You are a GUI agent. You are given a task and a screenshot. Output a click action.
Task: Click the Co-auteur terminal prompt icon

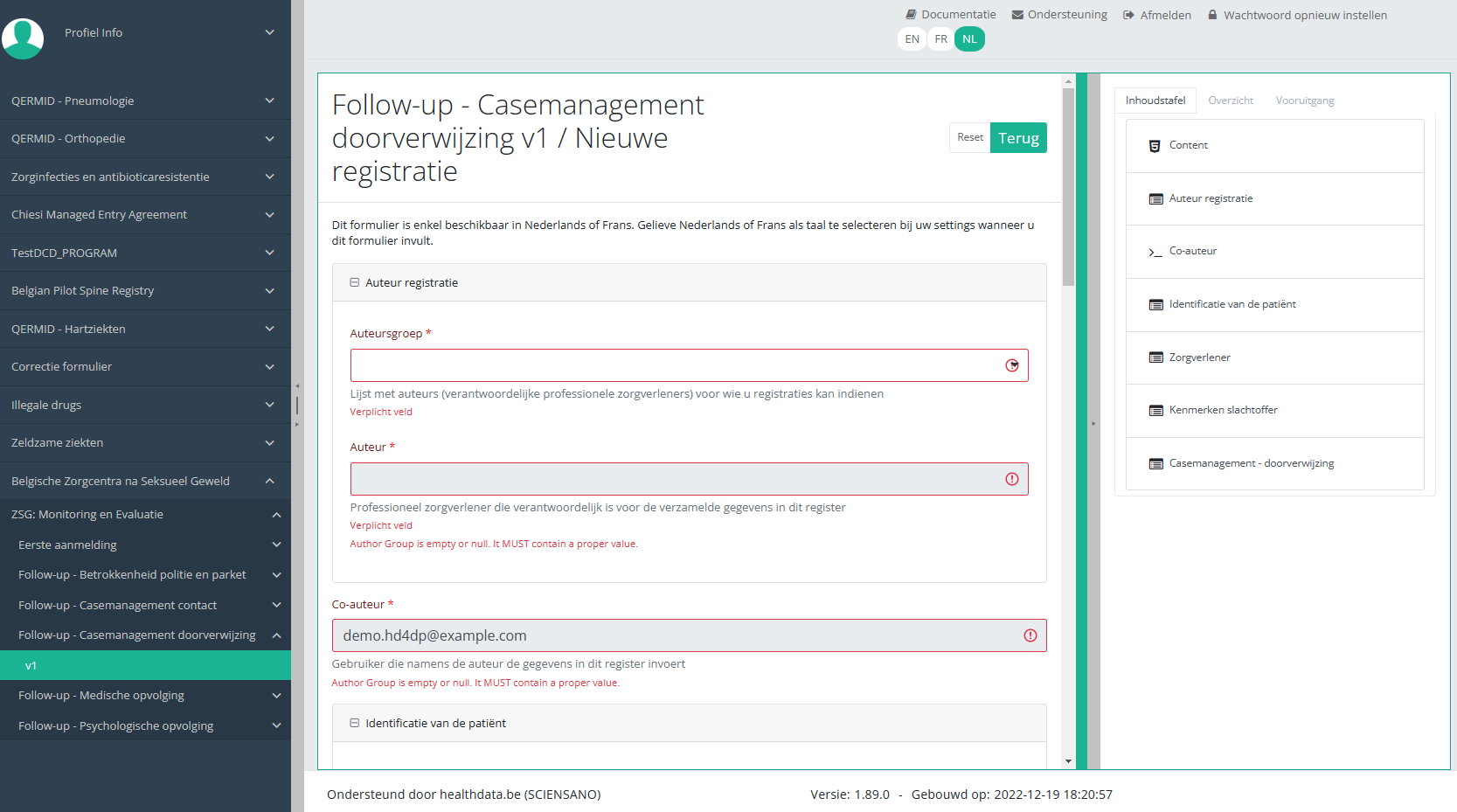click(1155, 252)
